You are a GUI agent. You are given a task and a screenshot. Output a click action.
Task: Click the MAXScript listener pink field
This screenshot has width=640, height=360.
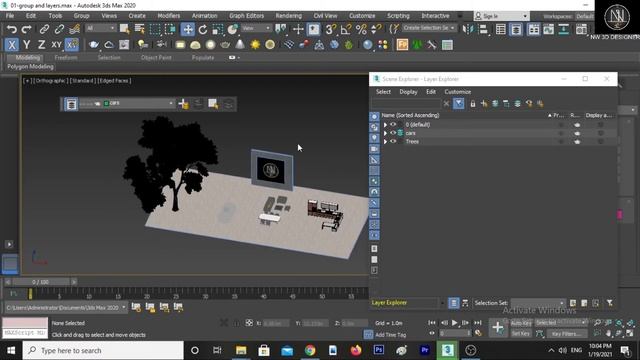click(x=25, y=323)
